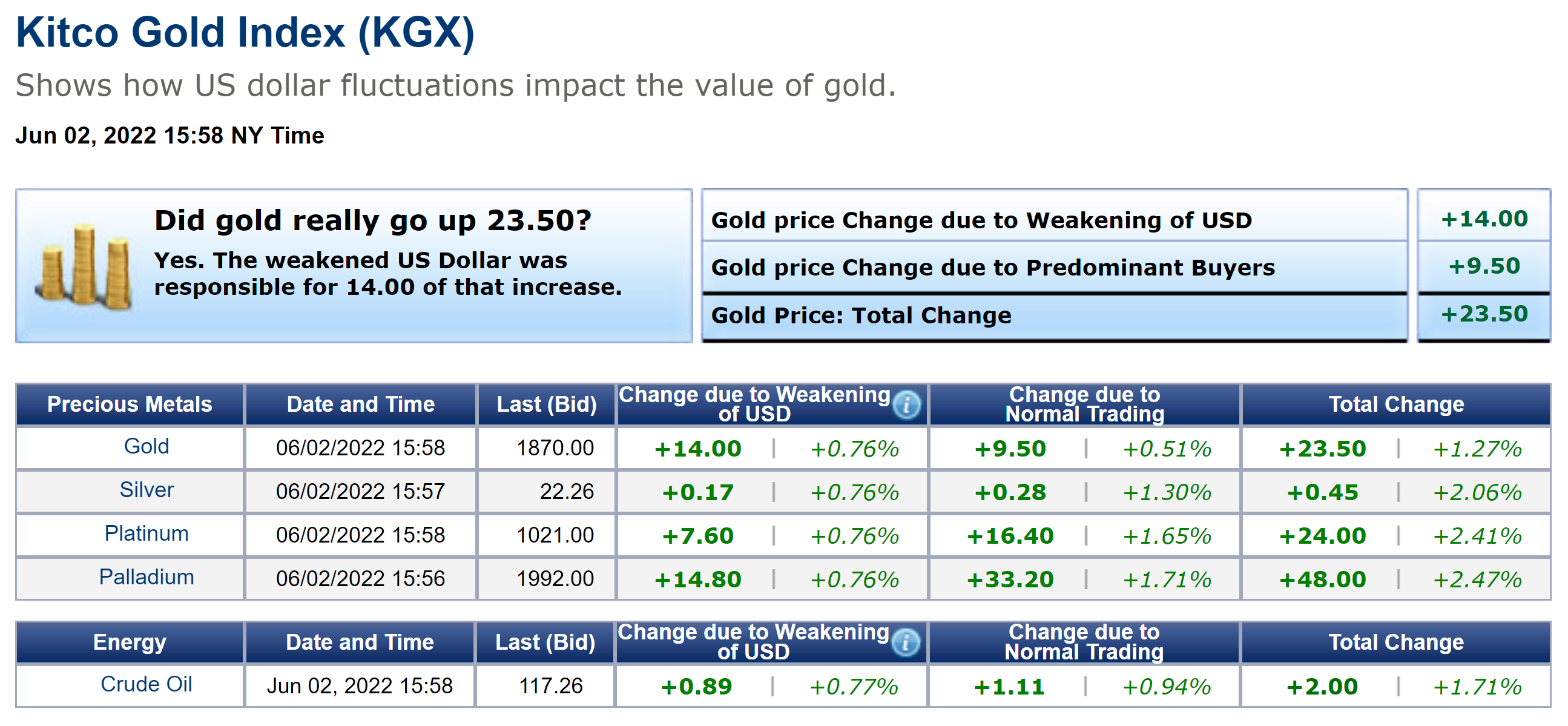Open the Palladium link
Screen dimensions: 1568x726
(146, 578)
